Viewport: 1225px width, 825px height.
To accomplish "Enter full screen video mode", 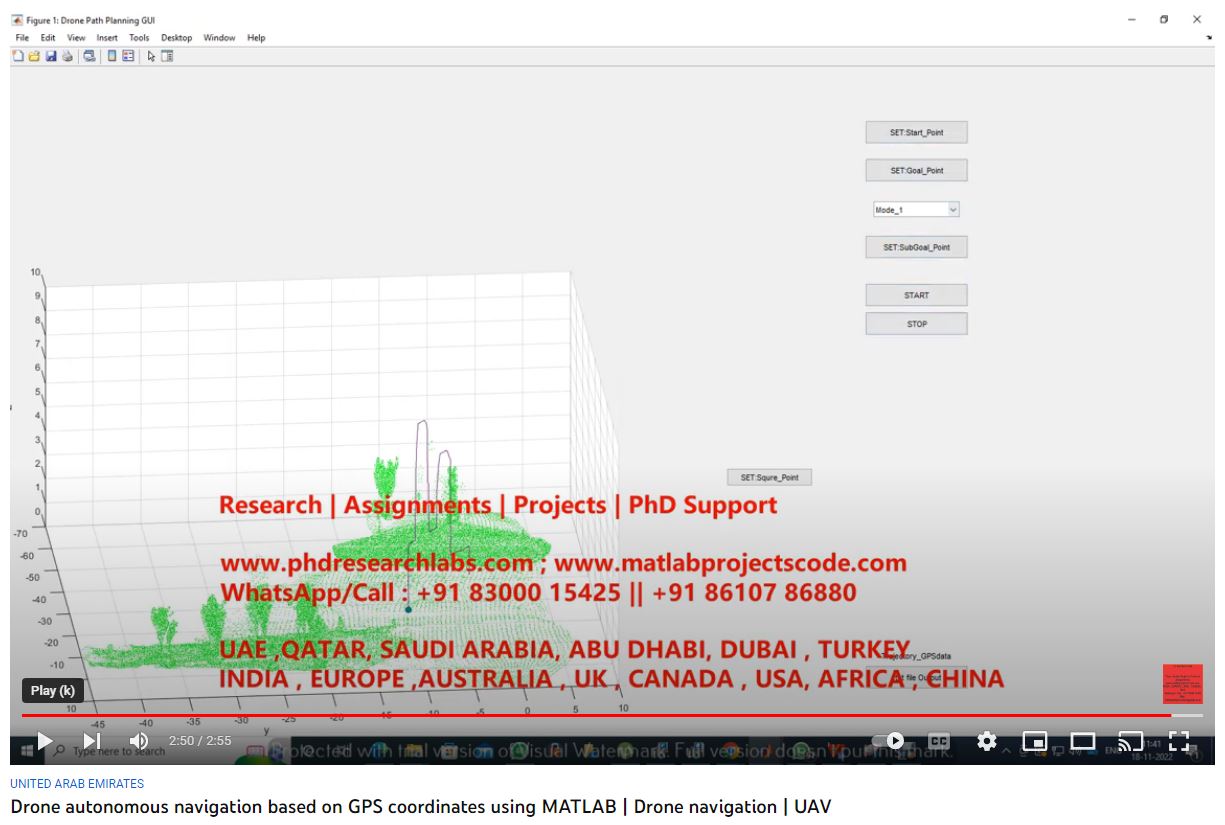I will point(1179,741).
